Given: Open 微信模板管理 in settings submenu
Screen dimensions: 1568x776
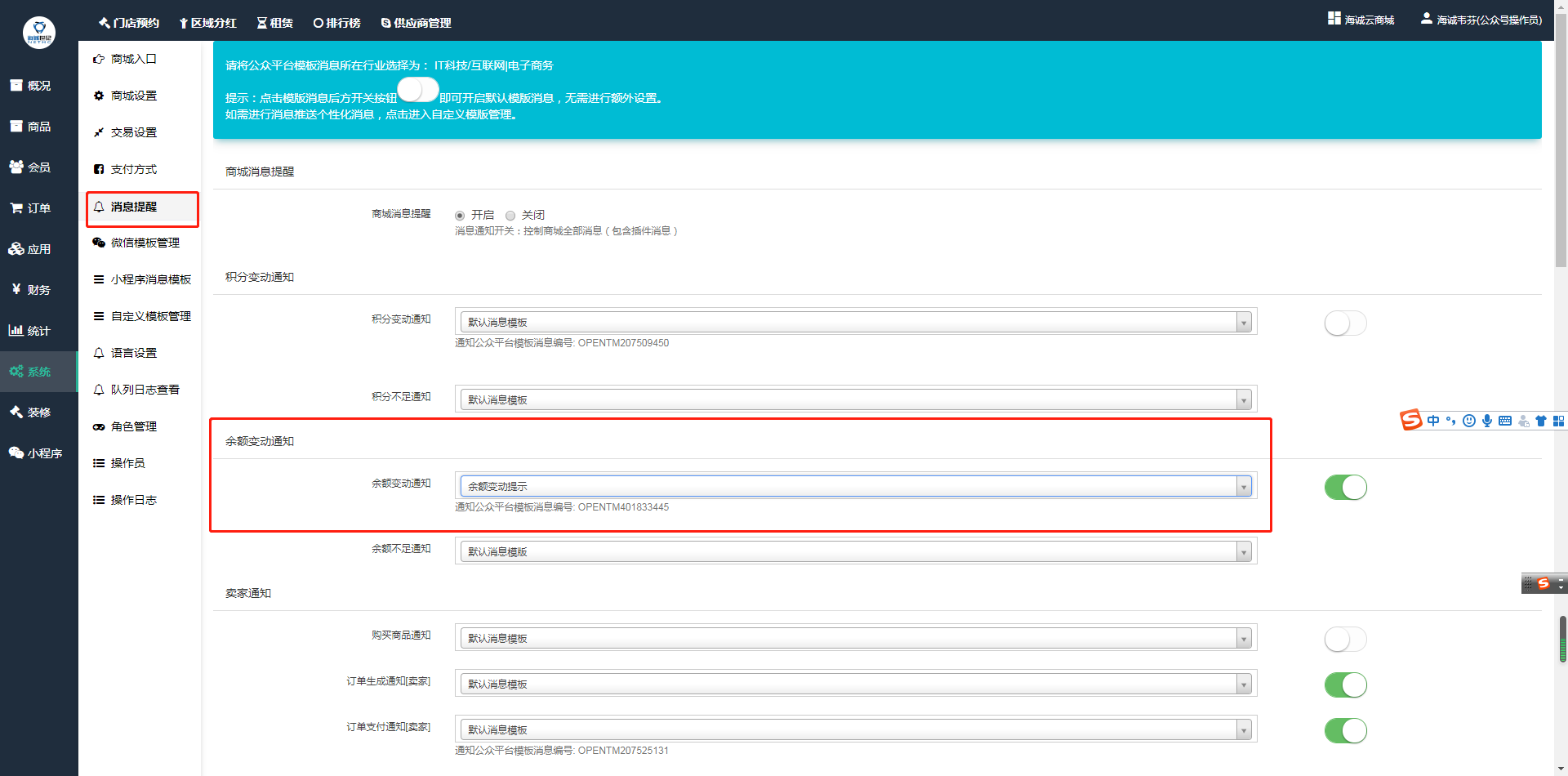Looking at the screenshot, I should [x=145, y=243].
